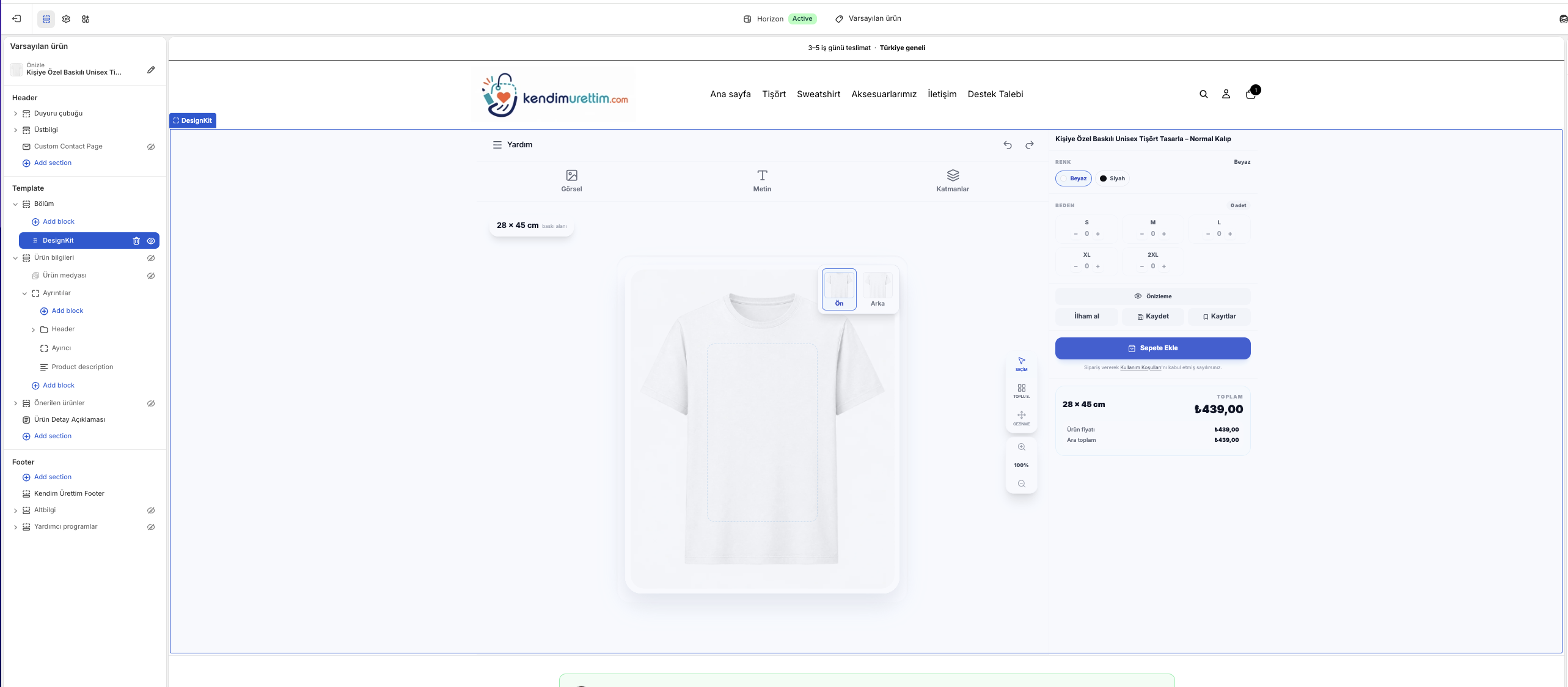
Task: Decrease size M quantity with minus
Action: (x=1141, y=234)
